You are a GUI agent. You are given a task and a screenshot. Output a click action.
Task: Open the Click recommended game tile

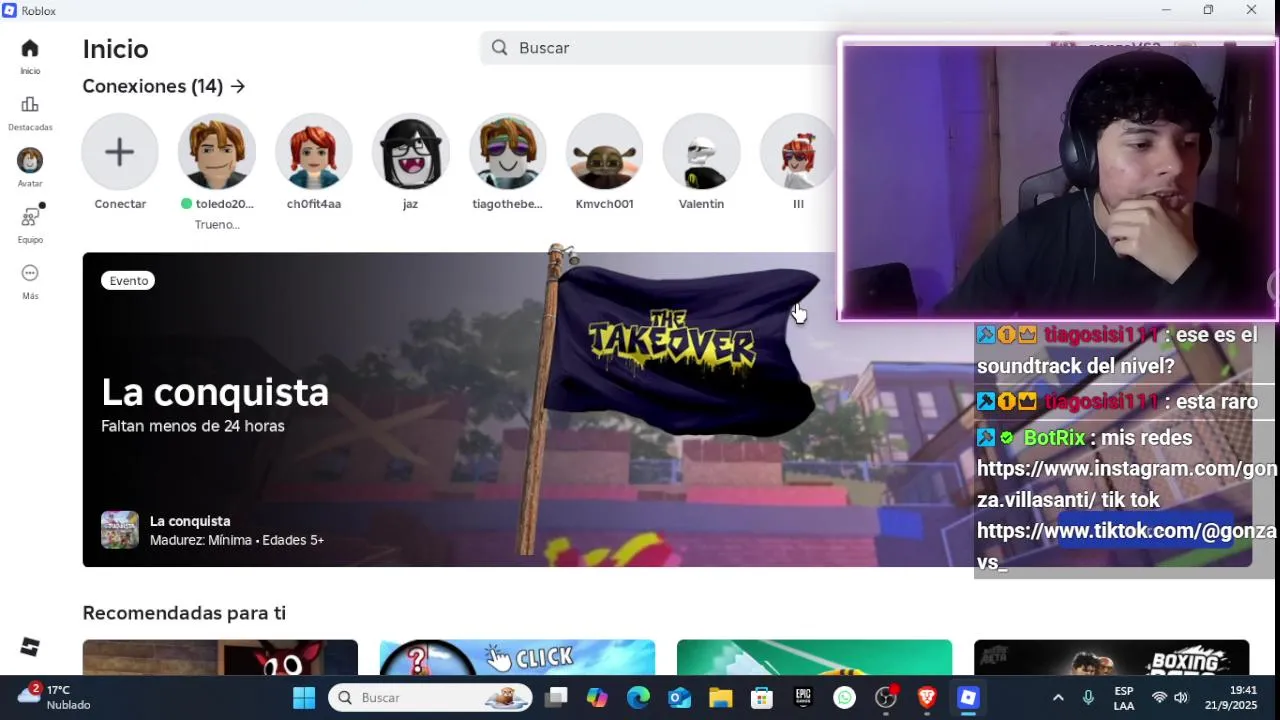[x=517, y=657]
